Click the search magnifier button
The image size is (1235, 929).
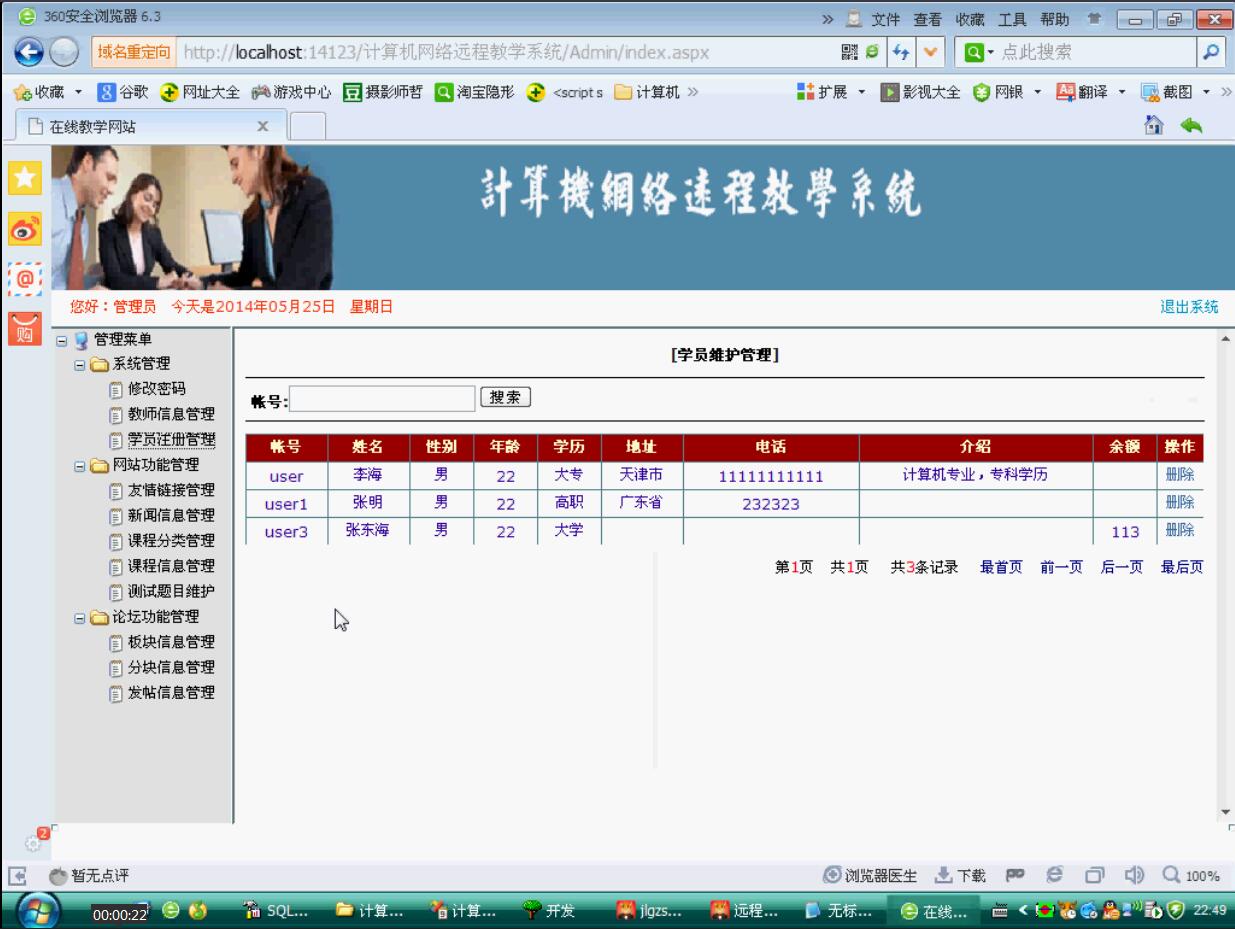(1210, 52)
